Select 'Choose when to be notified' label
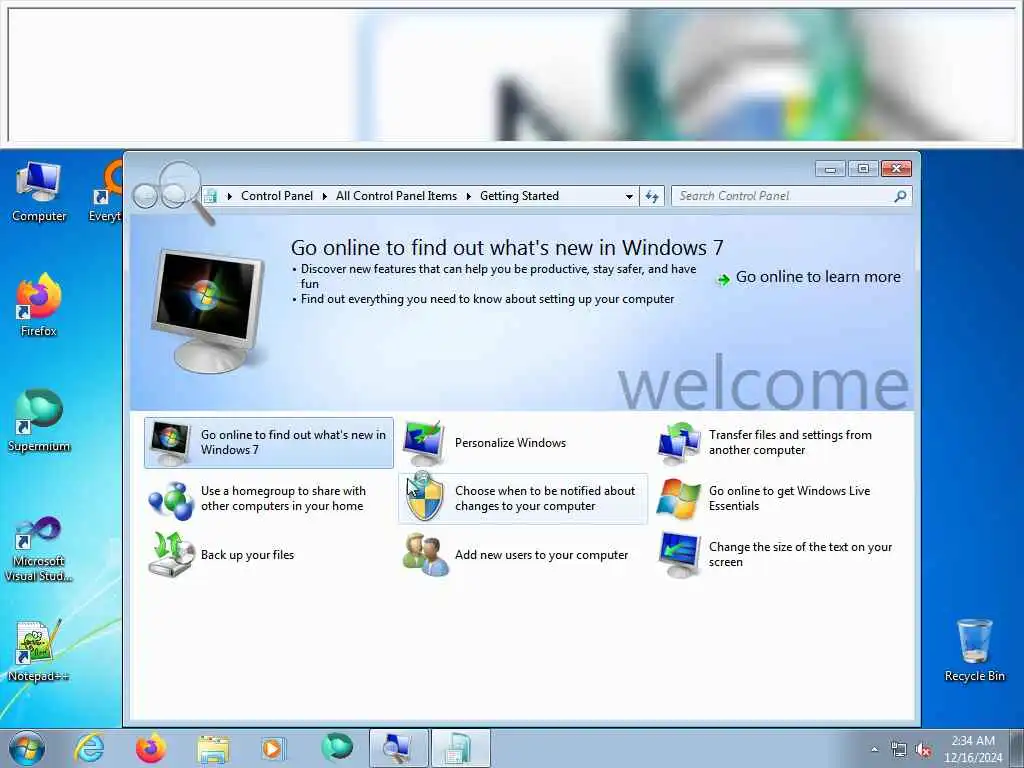The width and height of the screenshot is (1024, 768). tap(545, 498)
